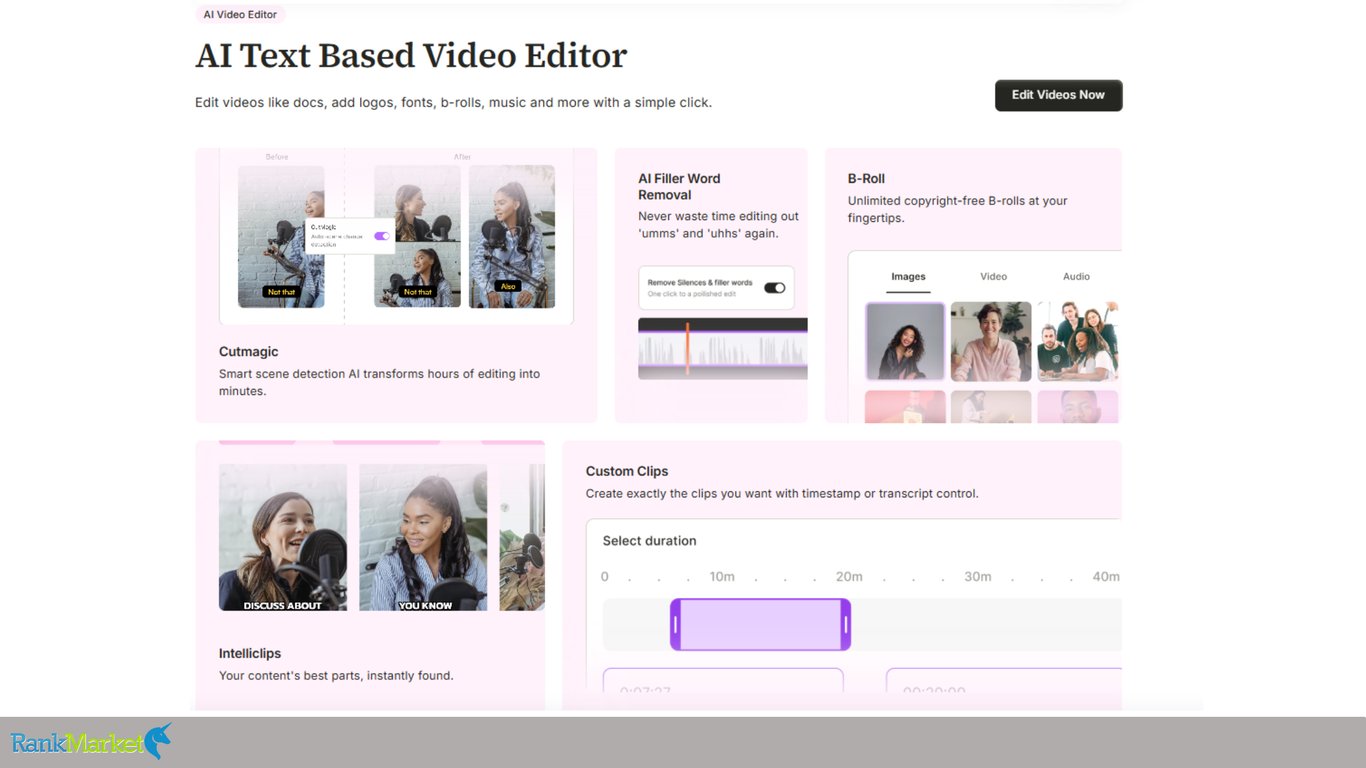Switch to the Audio tab
The height and width of the screenshot is (768, 1366).
point(1076,277)
